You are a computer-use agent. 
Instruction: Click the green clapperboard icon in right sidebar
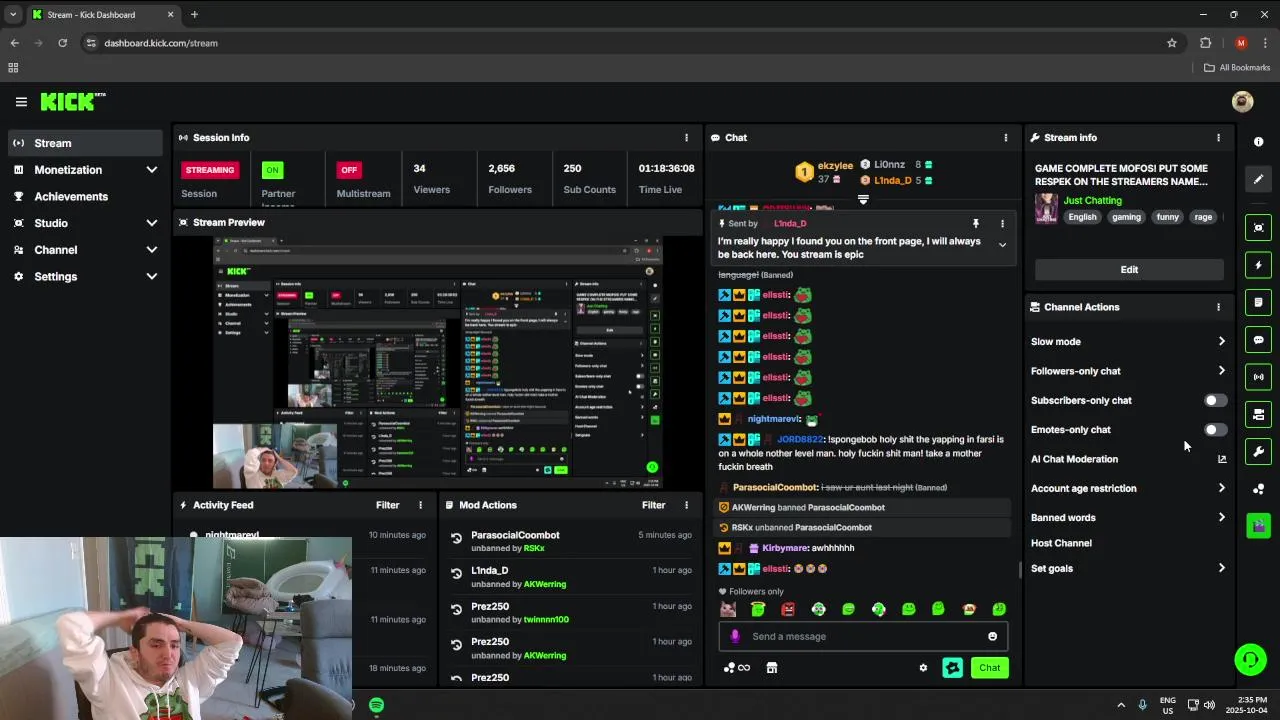point(1259,525)
